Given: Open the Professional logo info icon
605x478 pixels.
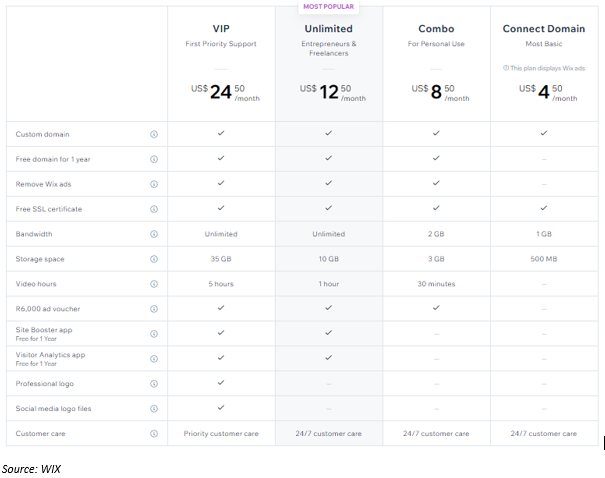Looking at the screenshot, I should point(154,384).
